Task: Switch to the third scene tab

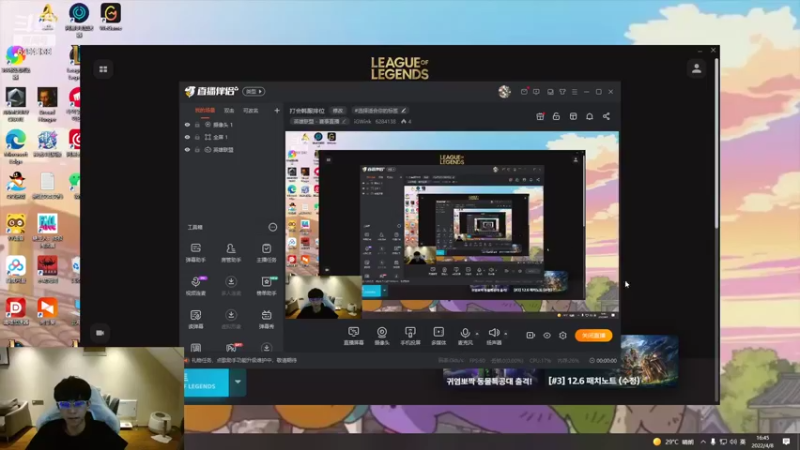Action: 251,110
